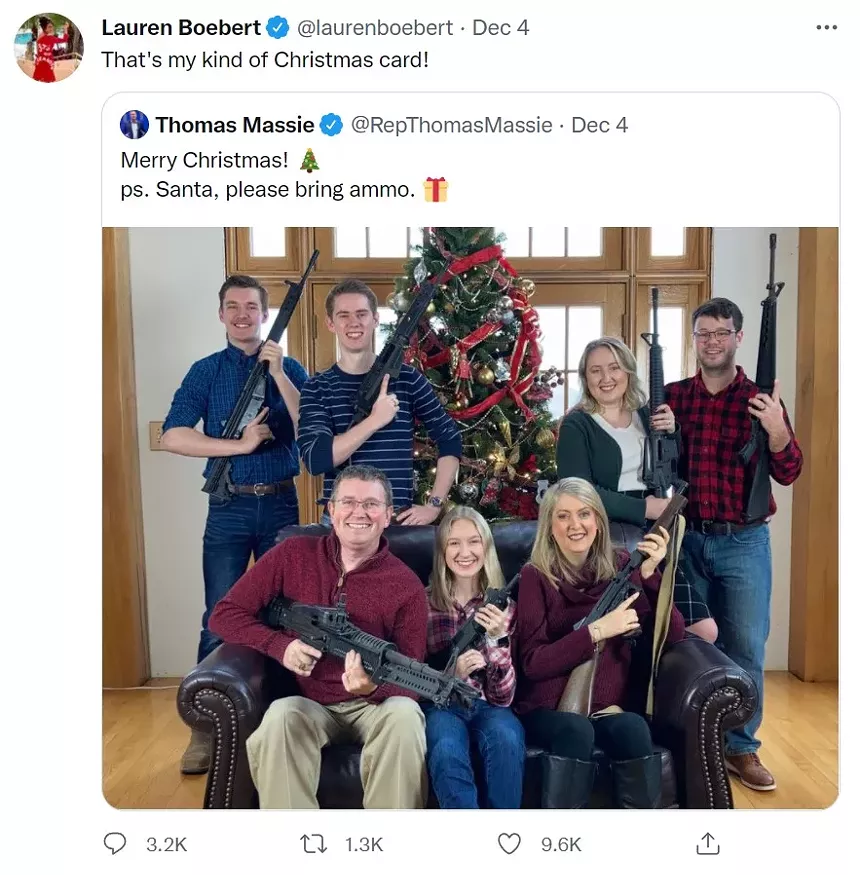The width and height of the screenshot is (860, 875).
Task: Click the 9.6K likes count
Action: (x=561, y=844)
